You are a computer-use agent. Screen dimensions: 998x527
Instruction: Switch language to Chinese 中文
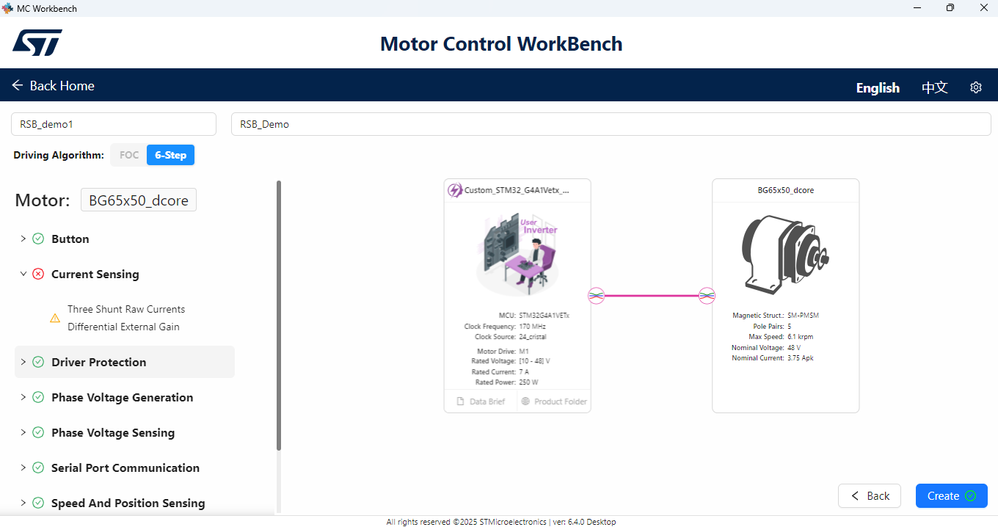[934, 88]
